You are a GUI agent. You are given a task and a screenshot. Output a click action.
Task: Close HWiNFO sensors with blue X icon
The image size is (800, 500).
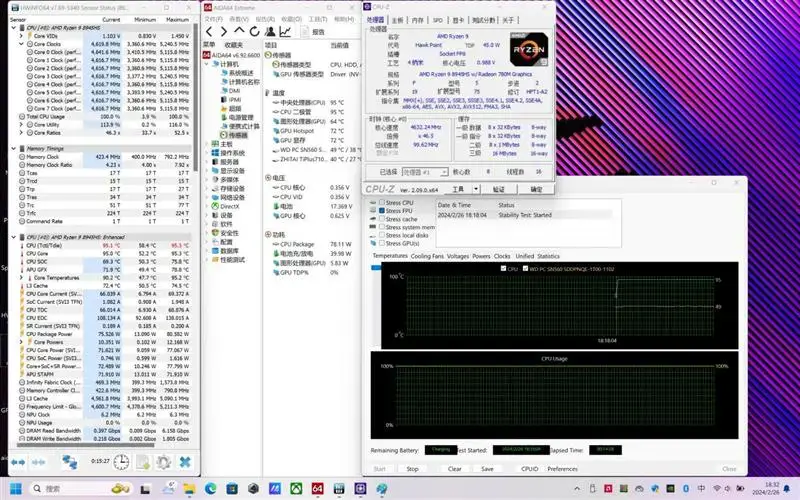click(x=185, y=462)
